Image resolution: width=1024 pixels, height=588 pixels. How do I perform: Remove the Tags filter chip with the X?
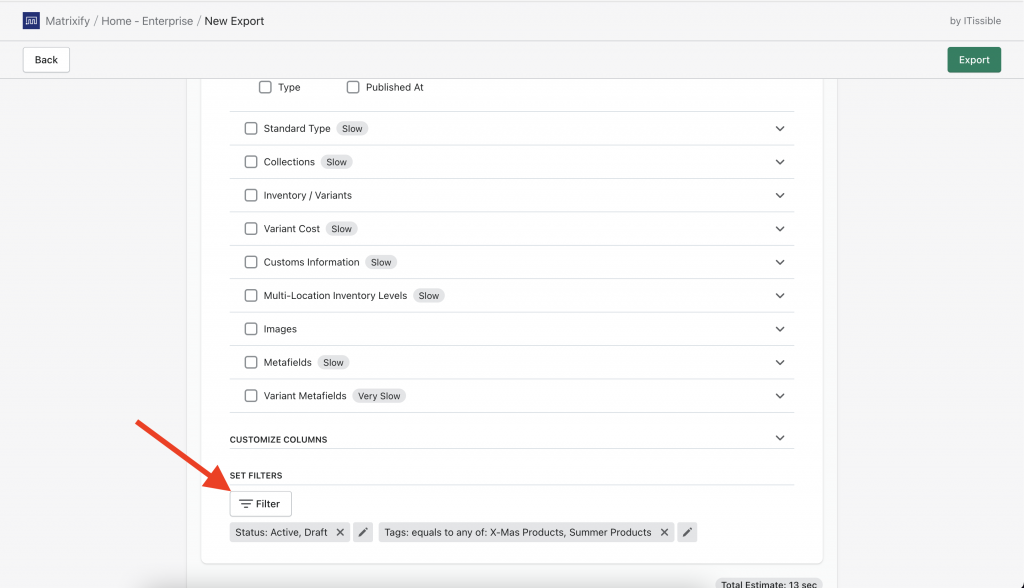(664, 532)
